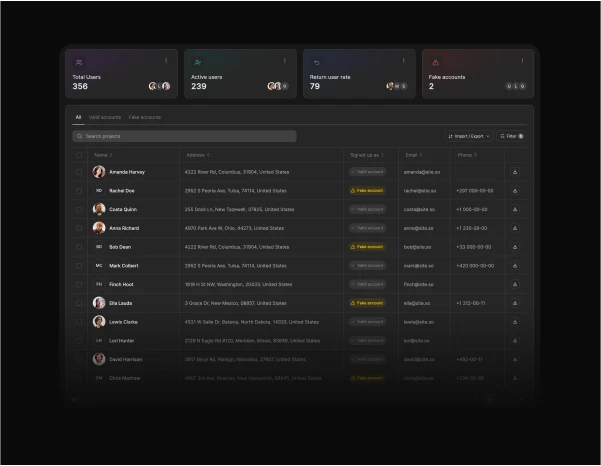Click the Active users card icon

198,62
